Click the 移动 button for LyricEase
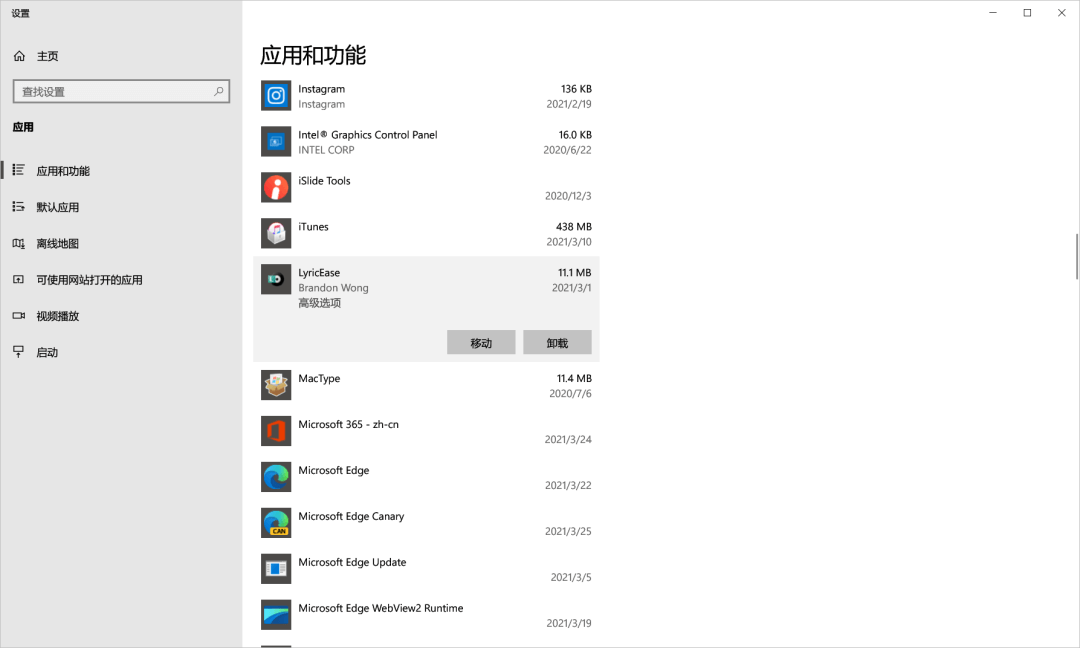The height and width of the screenshot is (648, 1080). point(481,342)
